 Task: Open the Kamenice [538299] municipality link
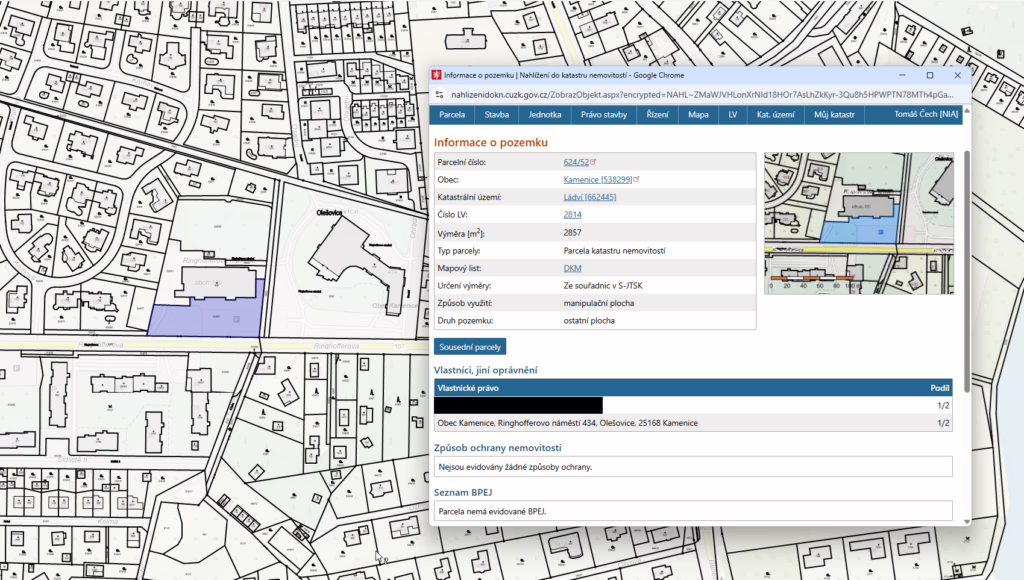tap(598, 180)
